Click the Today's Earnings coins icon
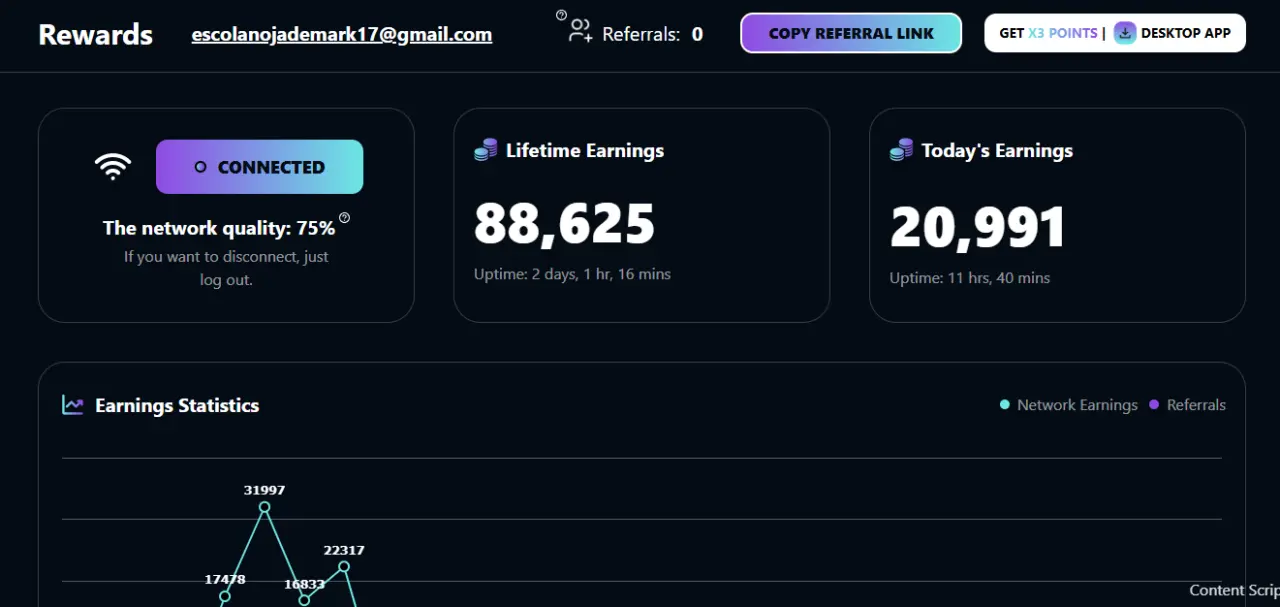Screen dimensions: 1280x607 point(901,150)
